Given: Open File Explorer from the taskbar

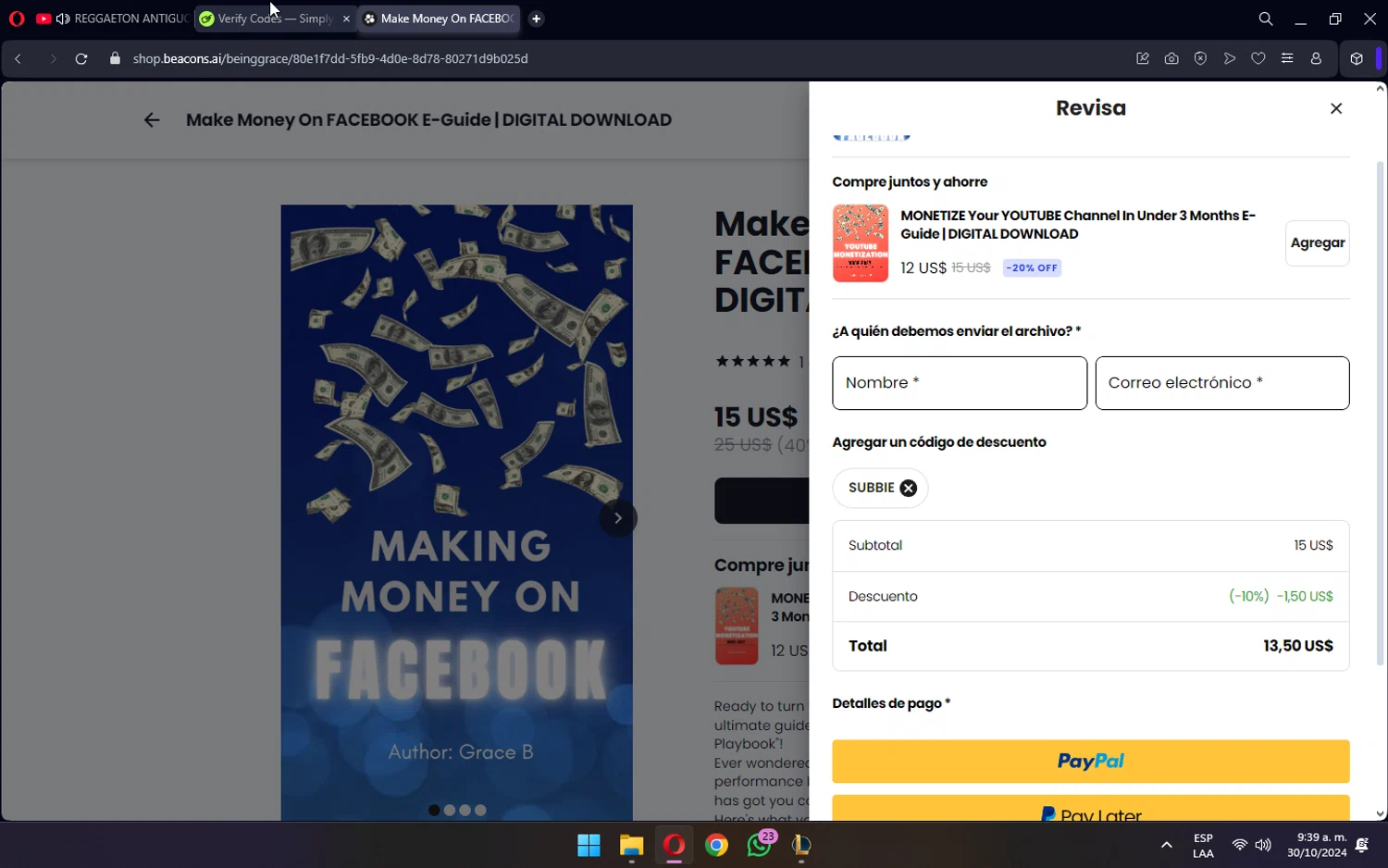Looking at the screenshot, I should 631,845.
